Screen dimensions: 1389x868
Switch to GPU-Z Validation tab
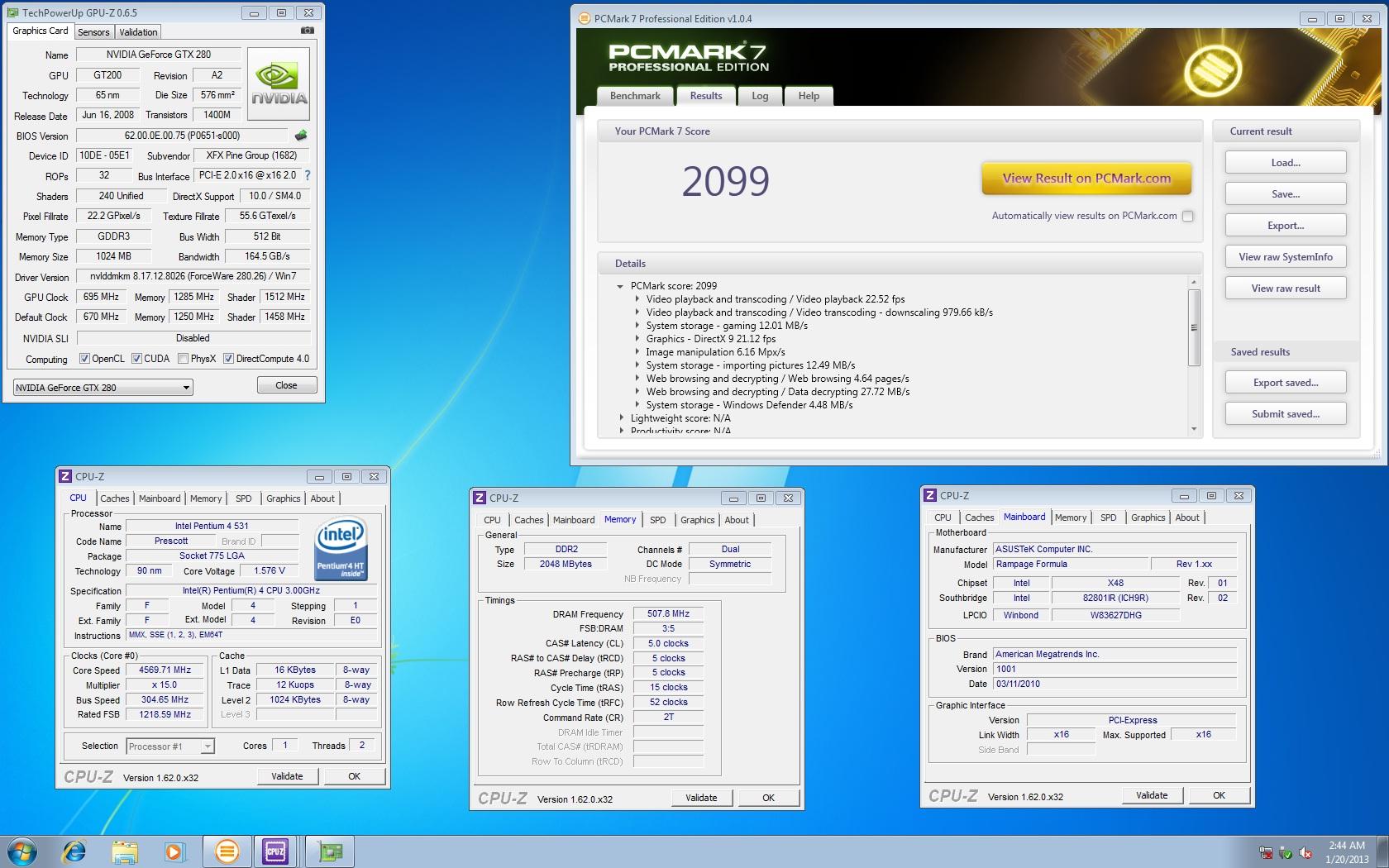[138, 32]
